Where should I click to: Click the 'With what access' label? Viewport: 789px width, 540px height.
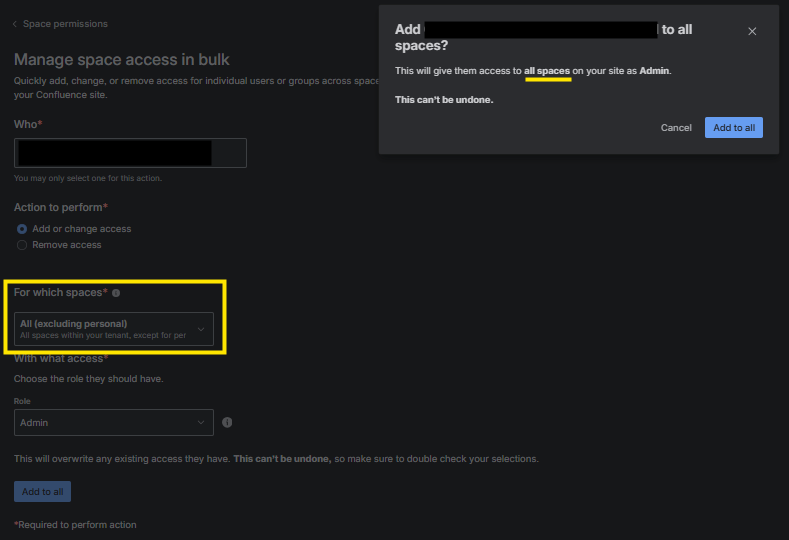60,358
